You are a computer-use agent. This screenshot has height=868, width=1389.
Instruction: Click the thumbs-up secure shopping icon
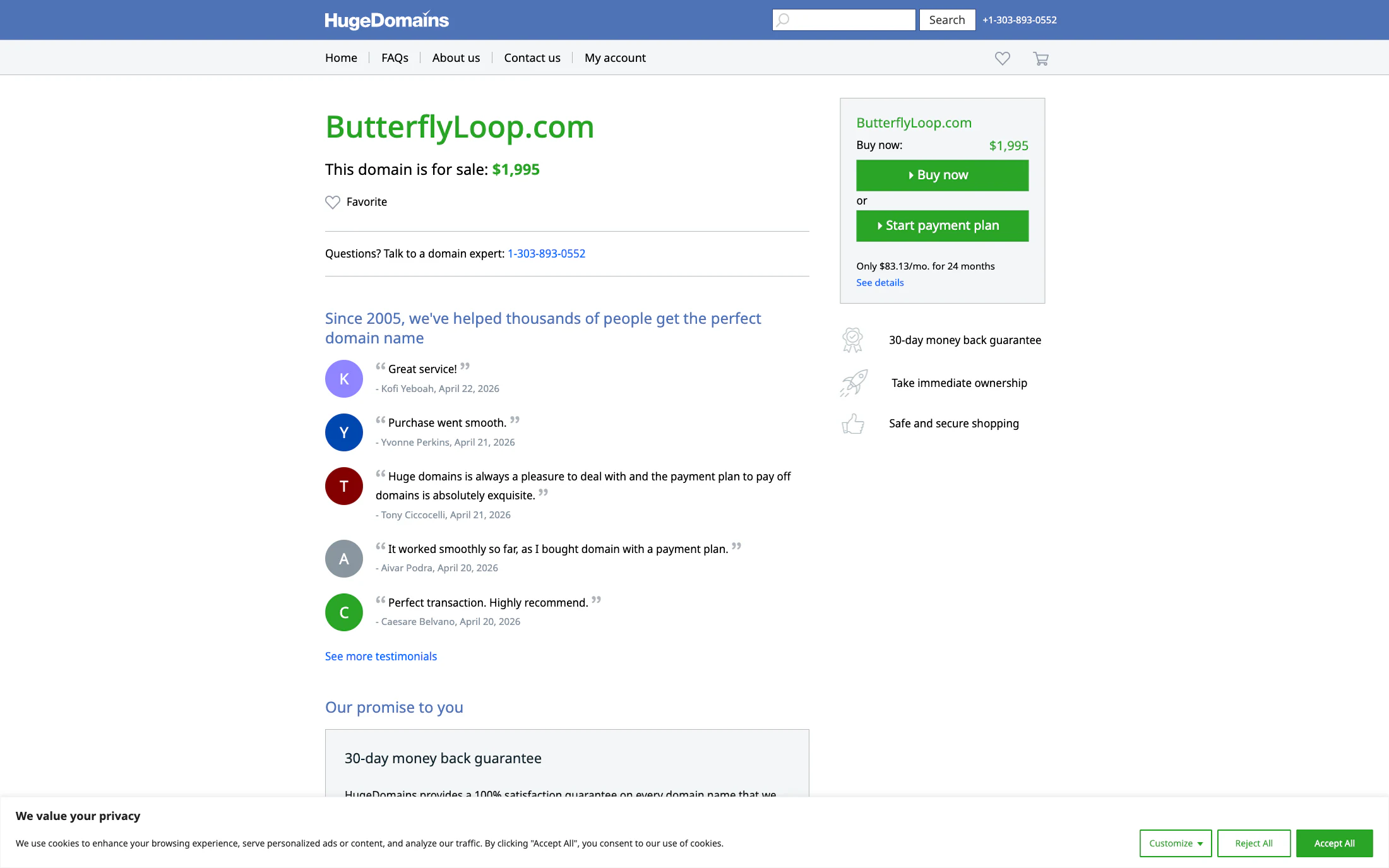(853, 424)
